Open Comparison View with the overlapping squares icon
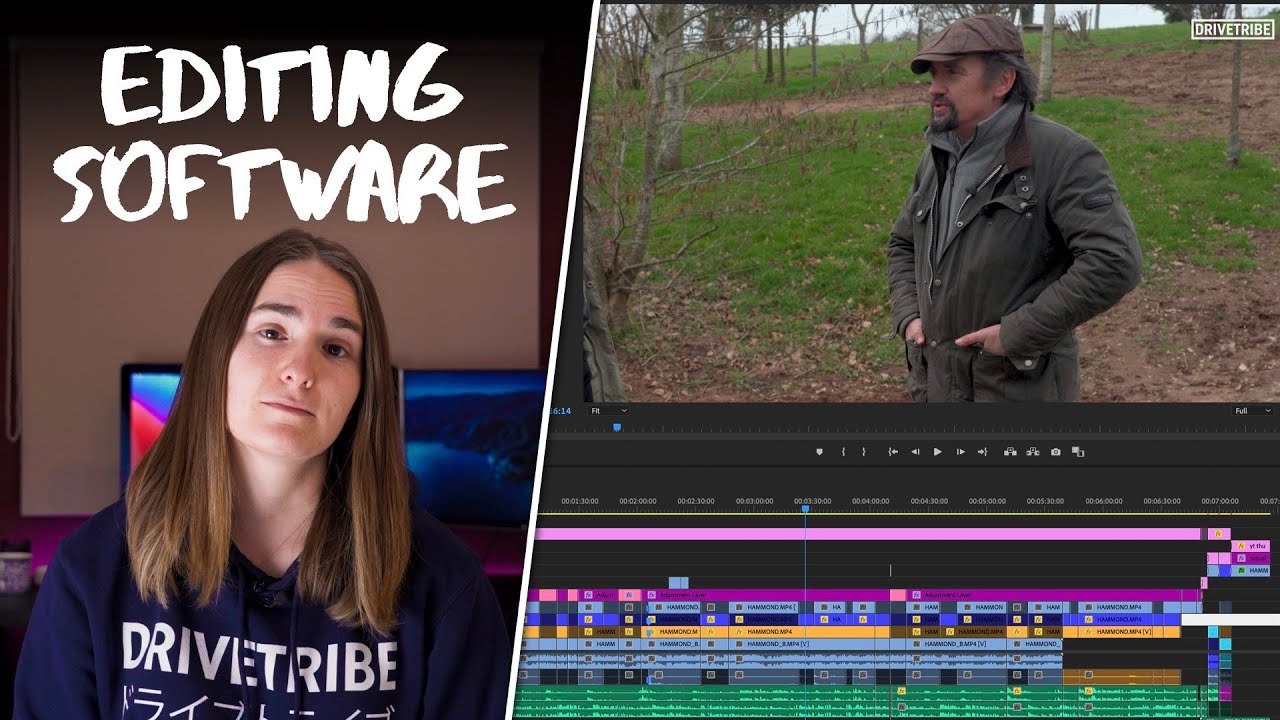The image size is (1280, 720). tap(1078, 452)
